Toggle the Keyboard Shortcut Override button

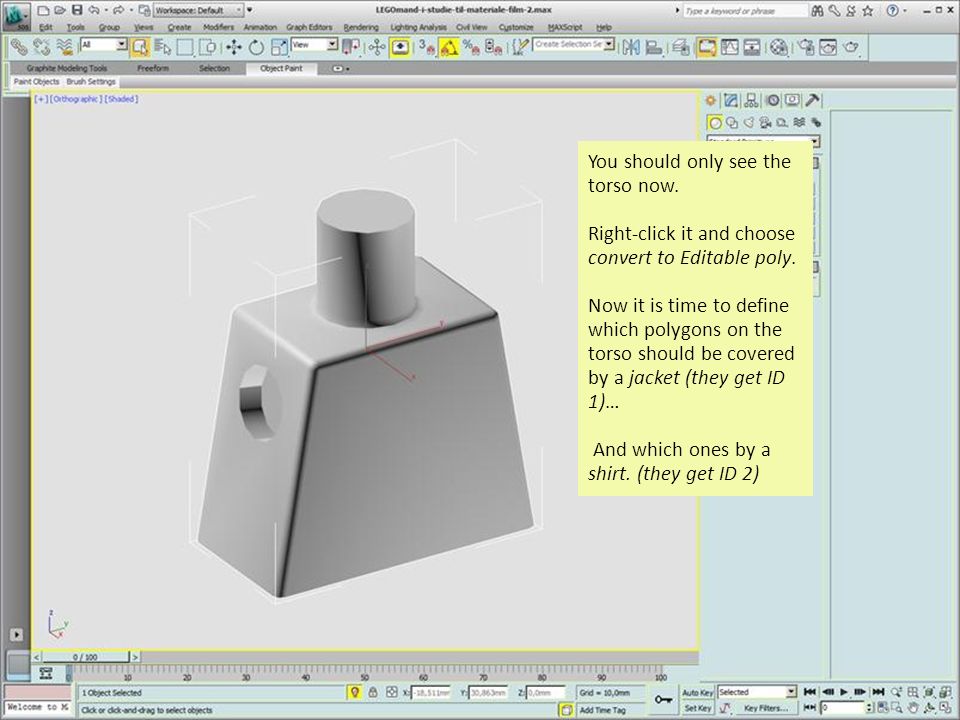coord(400,47)
